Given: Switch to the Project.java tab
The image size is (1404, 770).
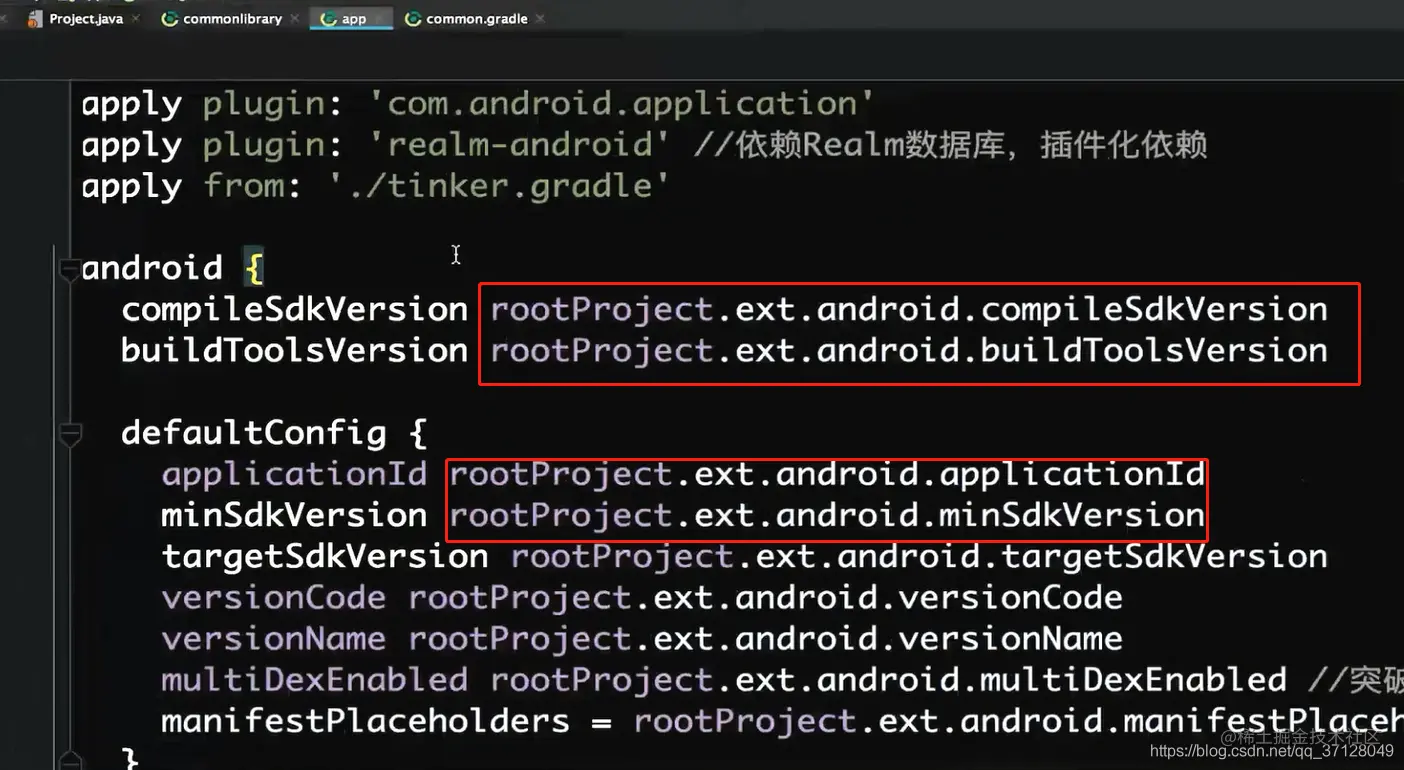Looking at the screenshot, I should point(86,19).
